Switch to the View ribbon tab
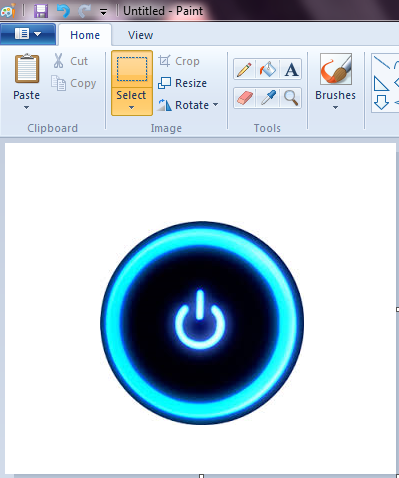This screenshot has height=478, width=399. (140, 35)
